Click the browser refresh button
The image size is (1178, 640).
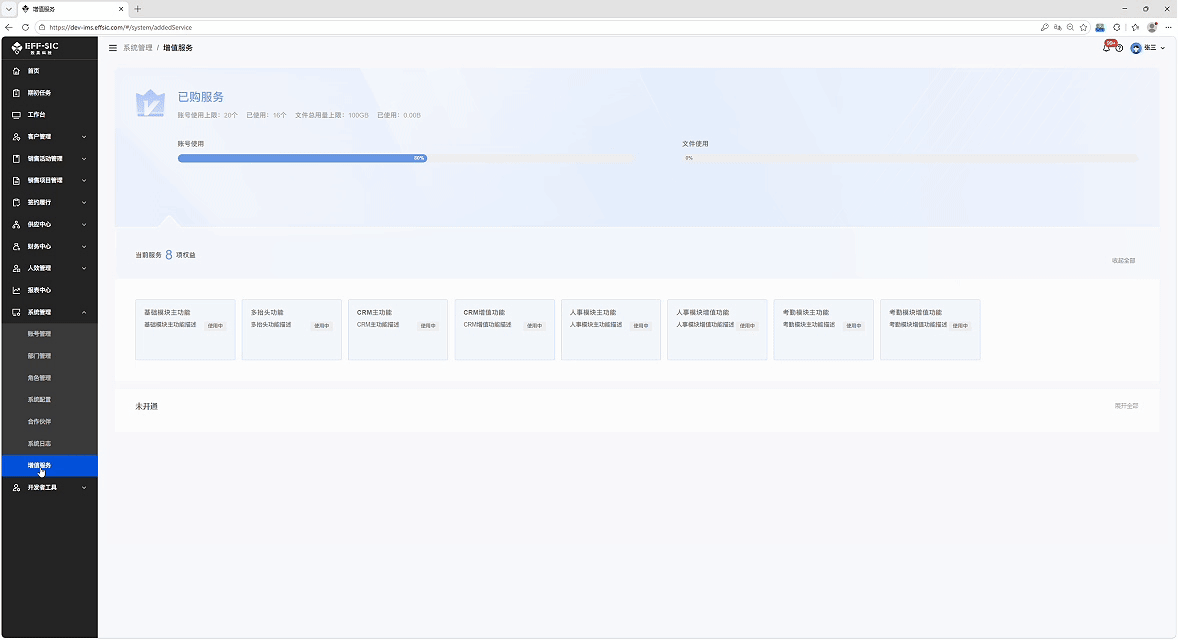[26, 28]
